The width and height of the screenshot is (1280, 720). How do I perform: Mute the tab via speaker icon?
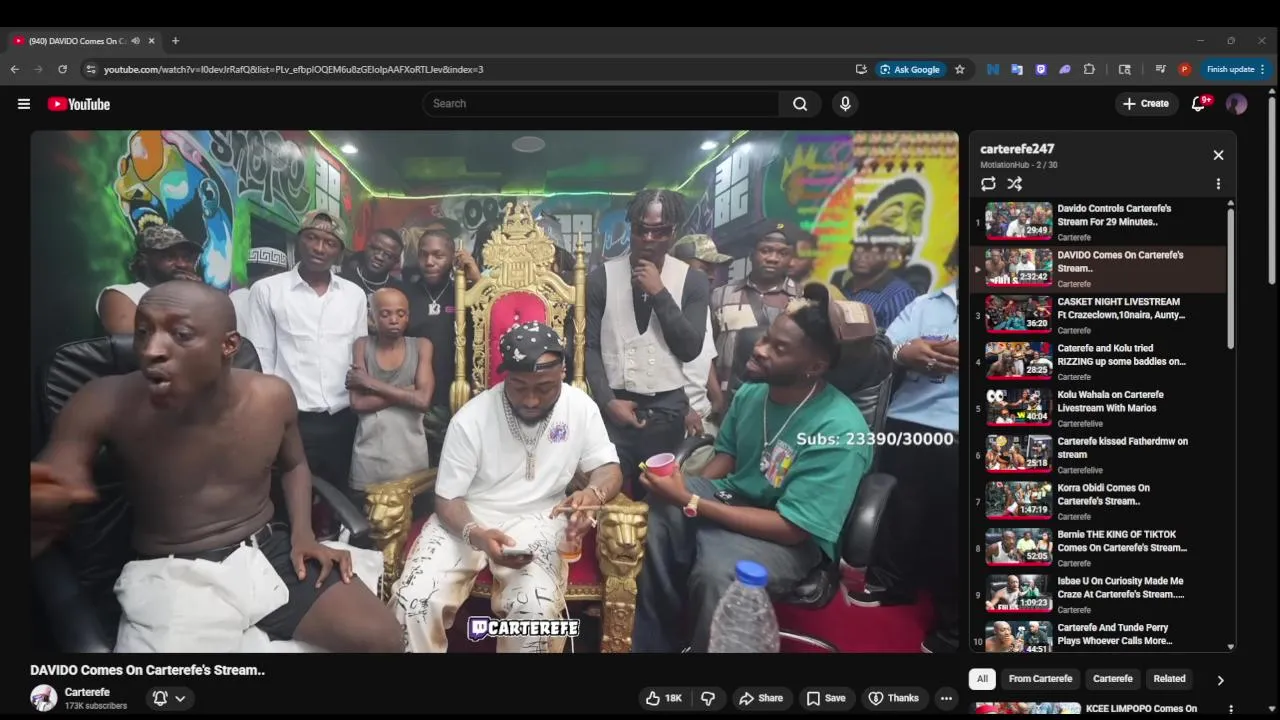pos(135,41)
